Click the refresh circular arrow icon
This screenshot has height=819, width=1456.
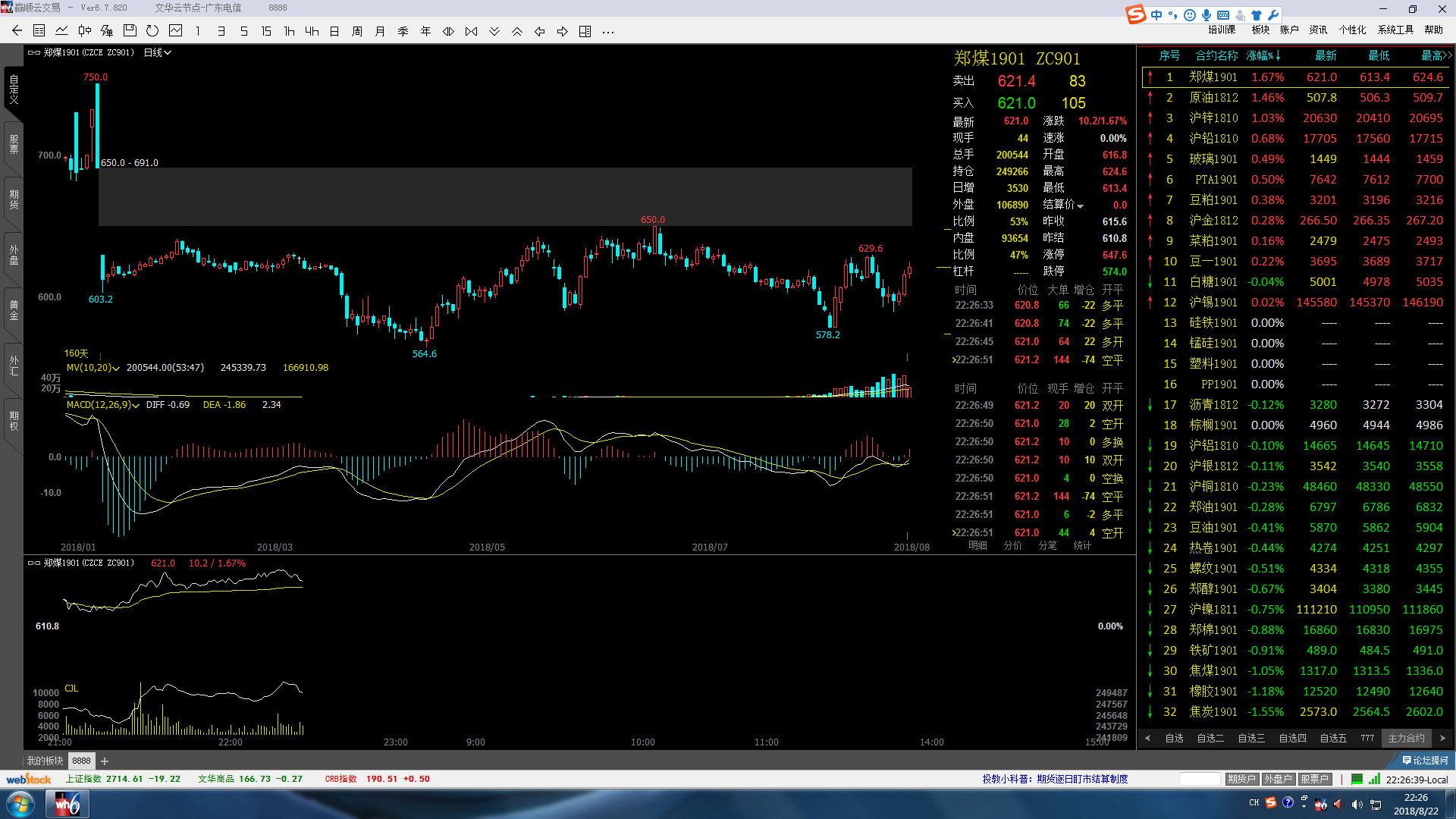[152, 31]
